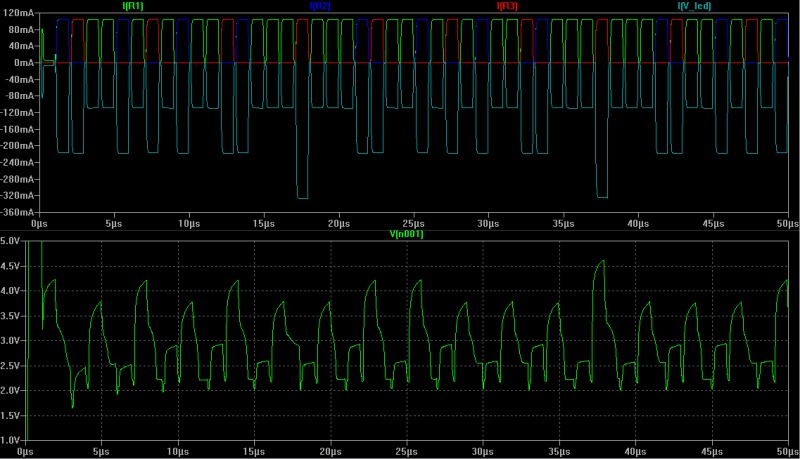Click 5µs on the V(n001) pane time axis
The height and width of the screenshot is (459, 800).
(101, 452)
